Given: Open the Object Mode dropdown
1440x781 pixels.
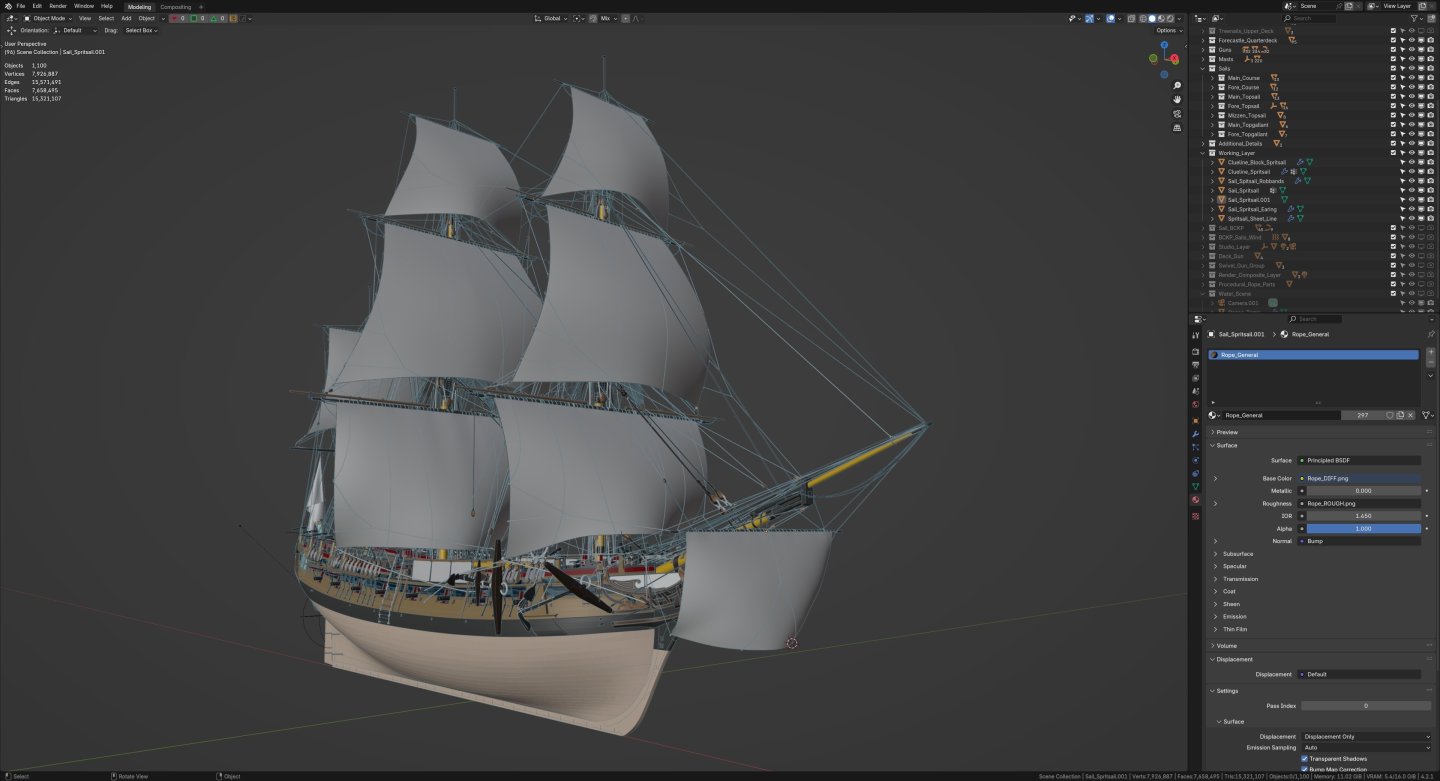Looking at the screenshot, I should tap(48, 18).
